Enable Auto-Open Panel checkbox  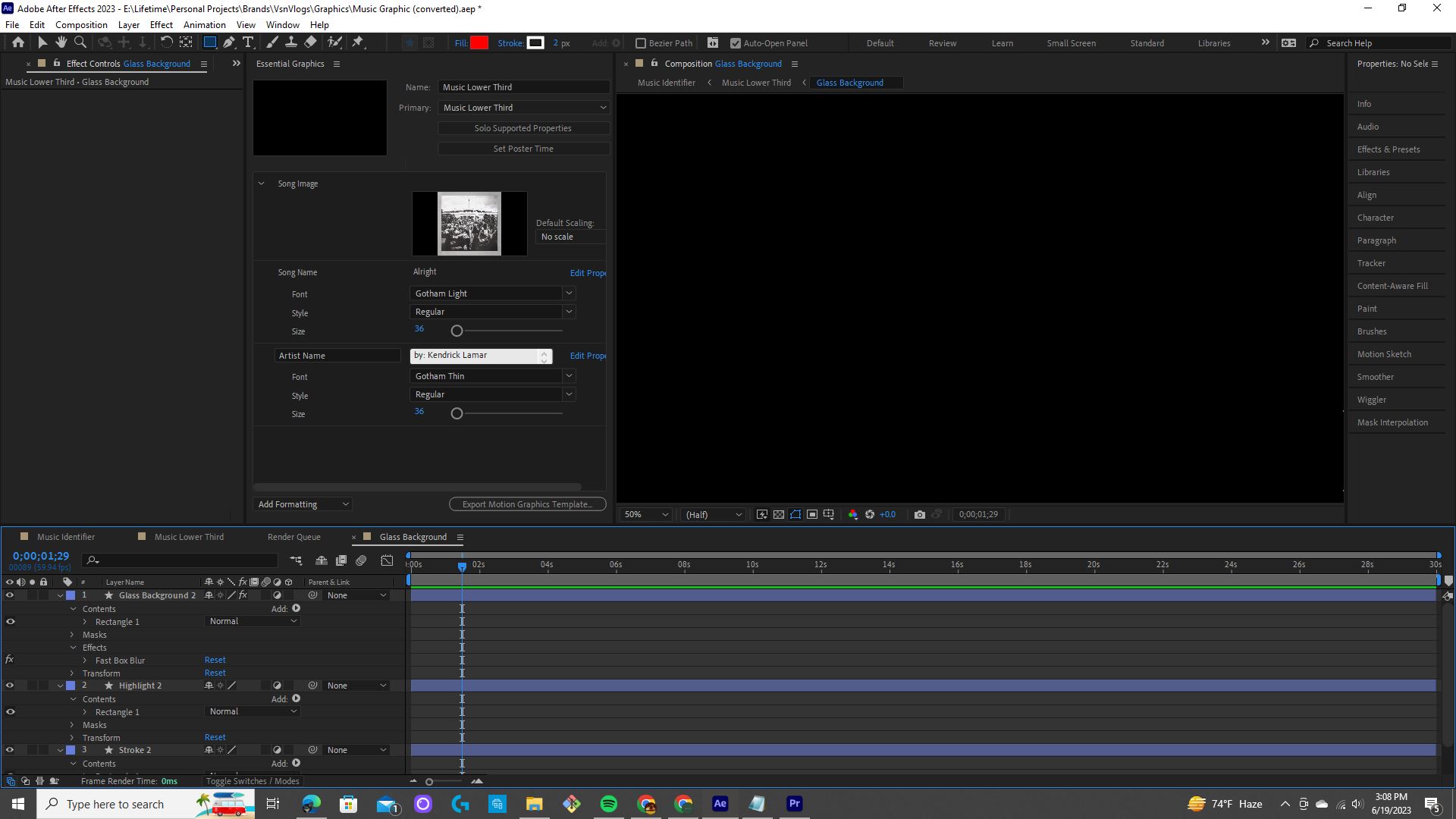tap(736, 43)
